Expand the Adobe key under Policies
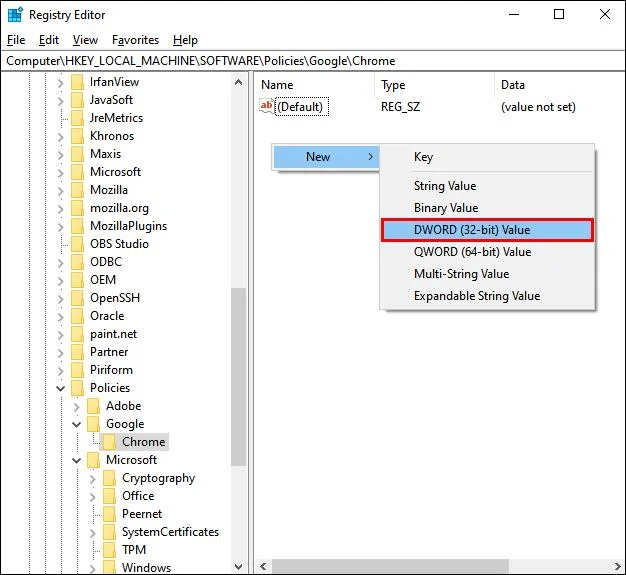The width and height of the screenshot is (626, 575). (x=76, y=407)
